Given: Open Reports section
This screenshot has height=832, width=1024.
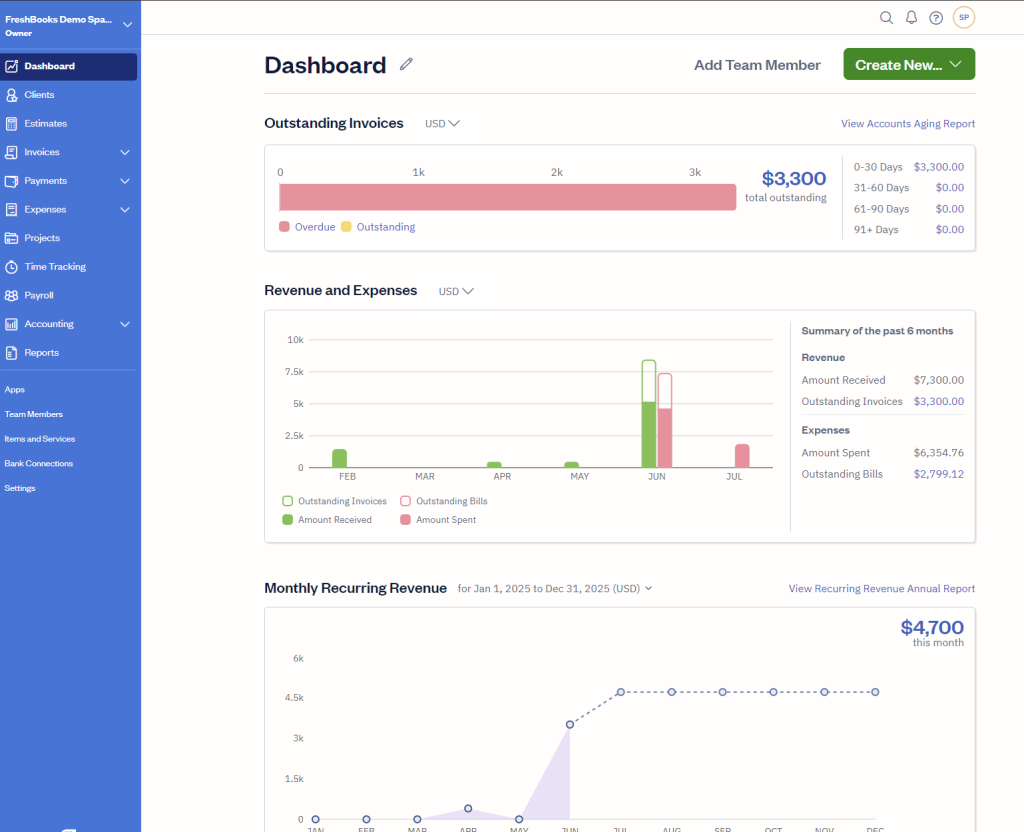Looking at the screenshot, I should [41, 353].
